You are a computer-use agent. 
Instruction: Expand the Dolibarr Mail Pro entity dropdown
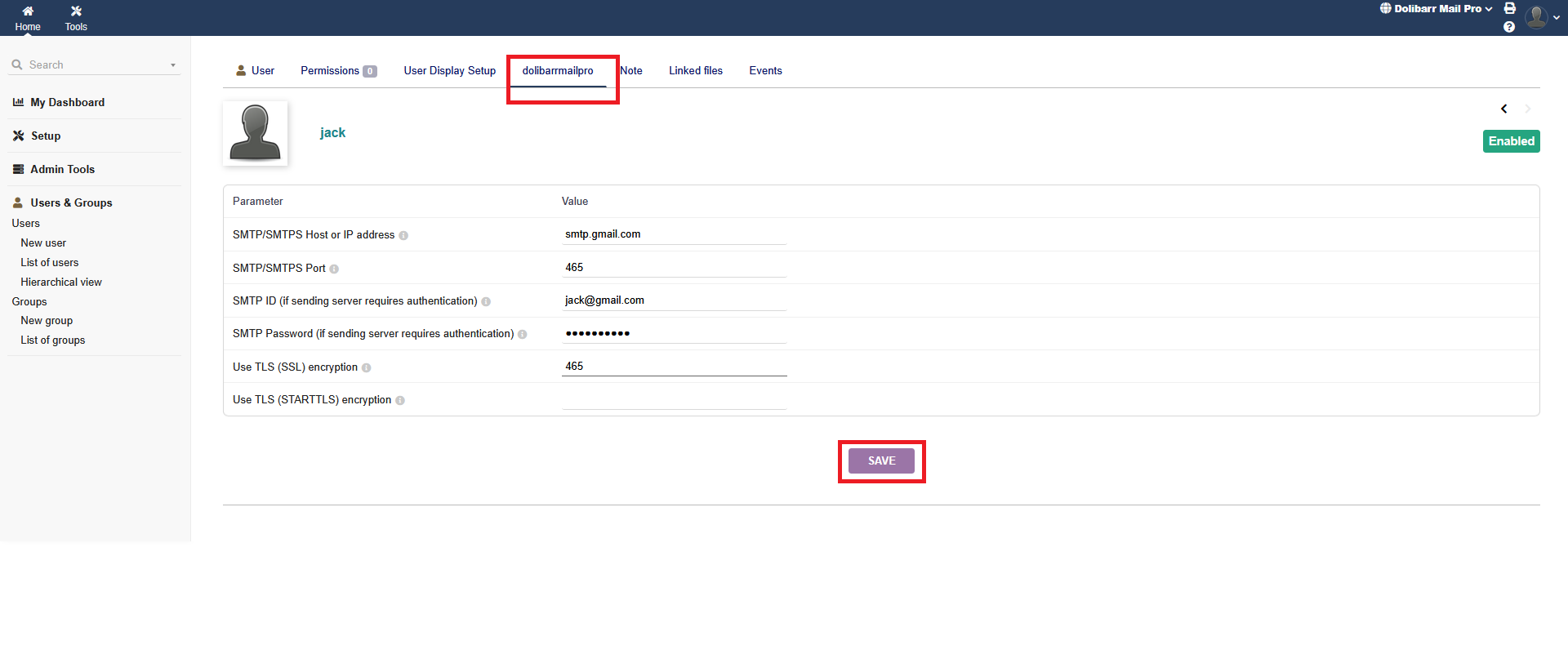point(1437,9)
